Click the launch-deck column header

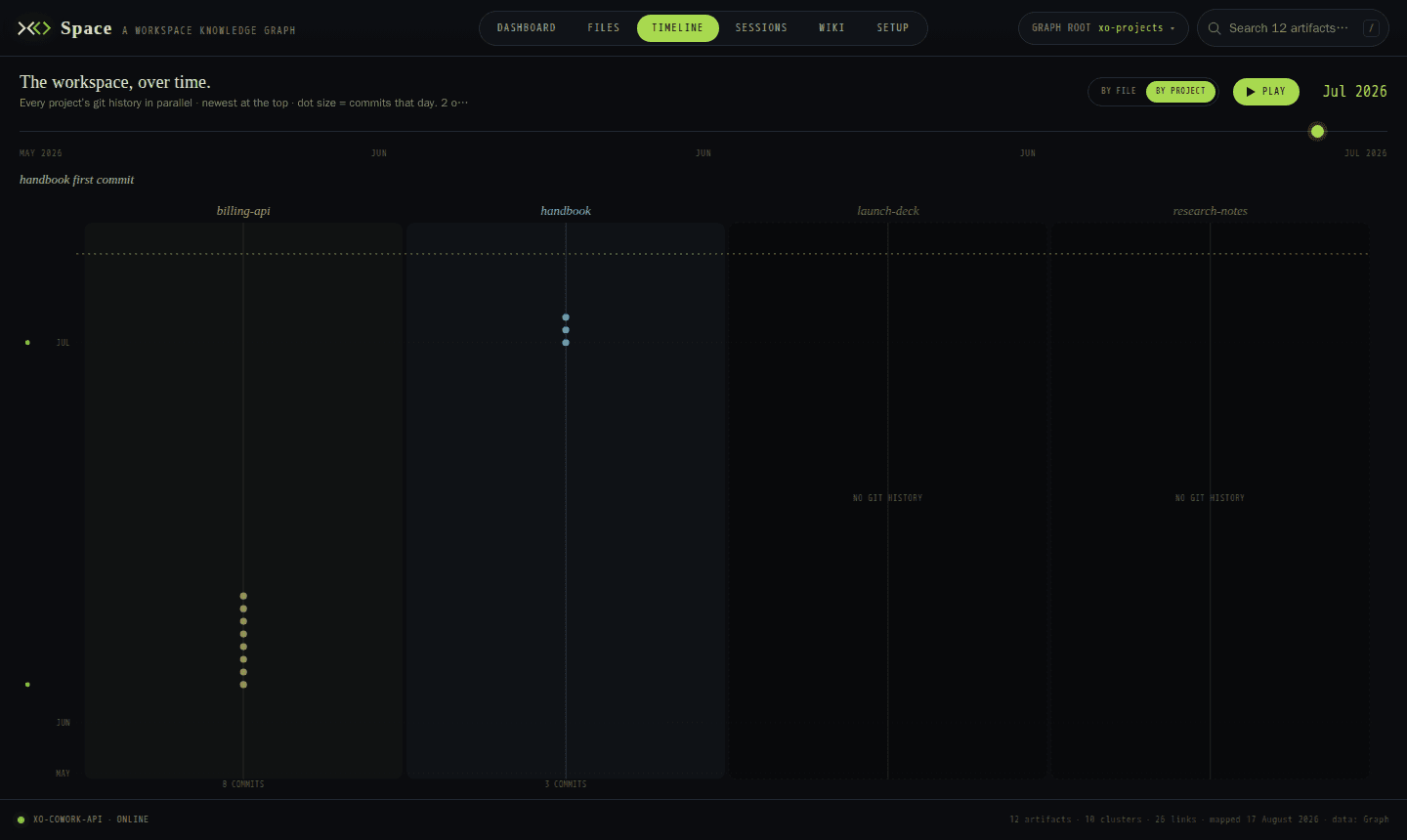coord(888,211)
